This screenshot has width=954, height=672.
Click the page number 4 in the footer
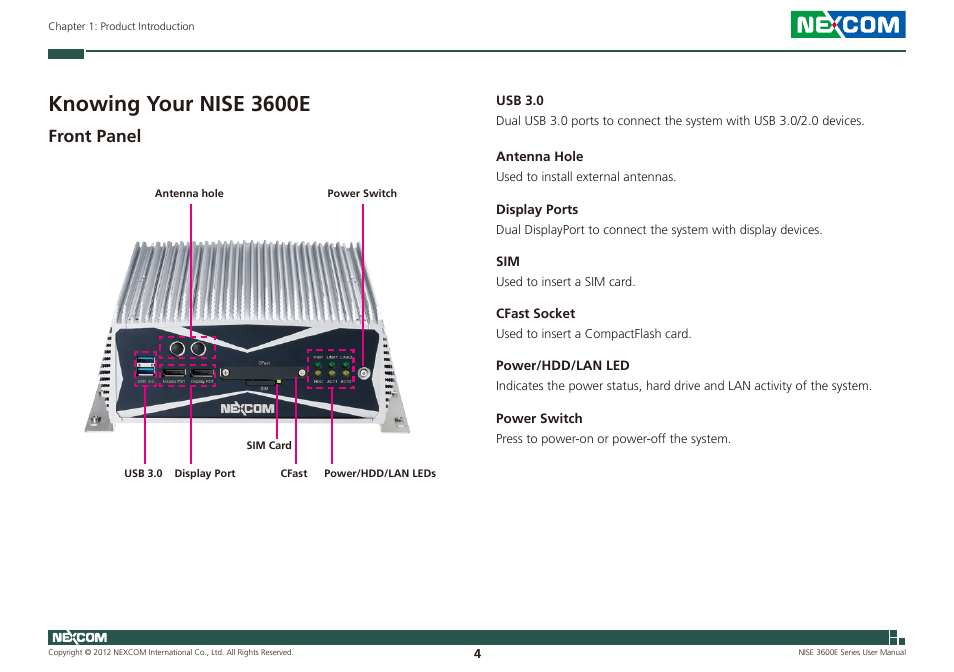[x=477, y=654]
